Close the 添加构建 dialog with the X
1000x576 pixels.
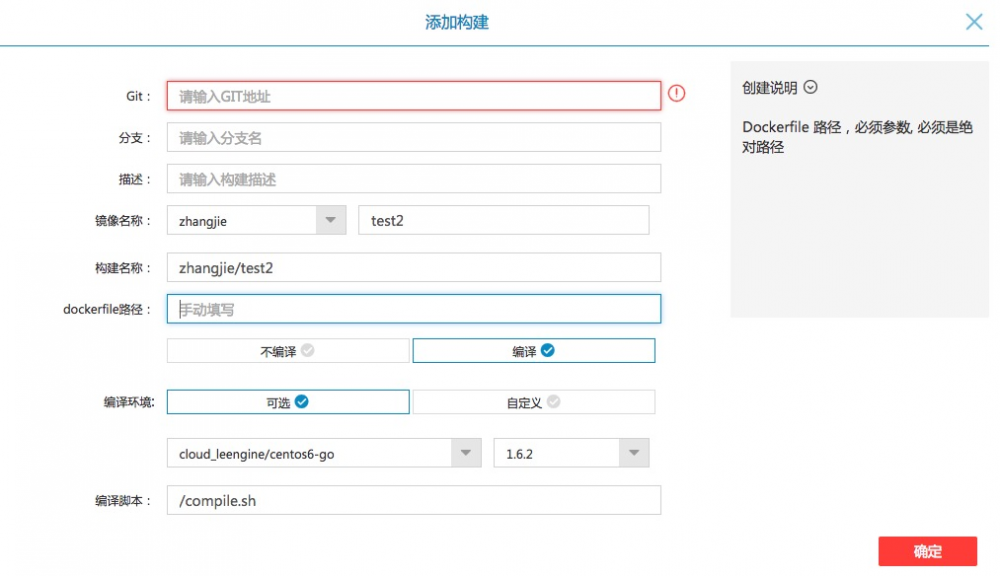pos(974,21)
